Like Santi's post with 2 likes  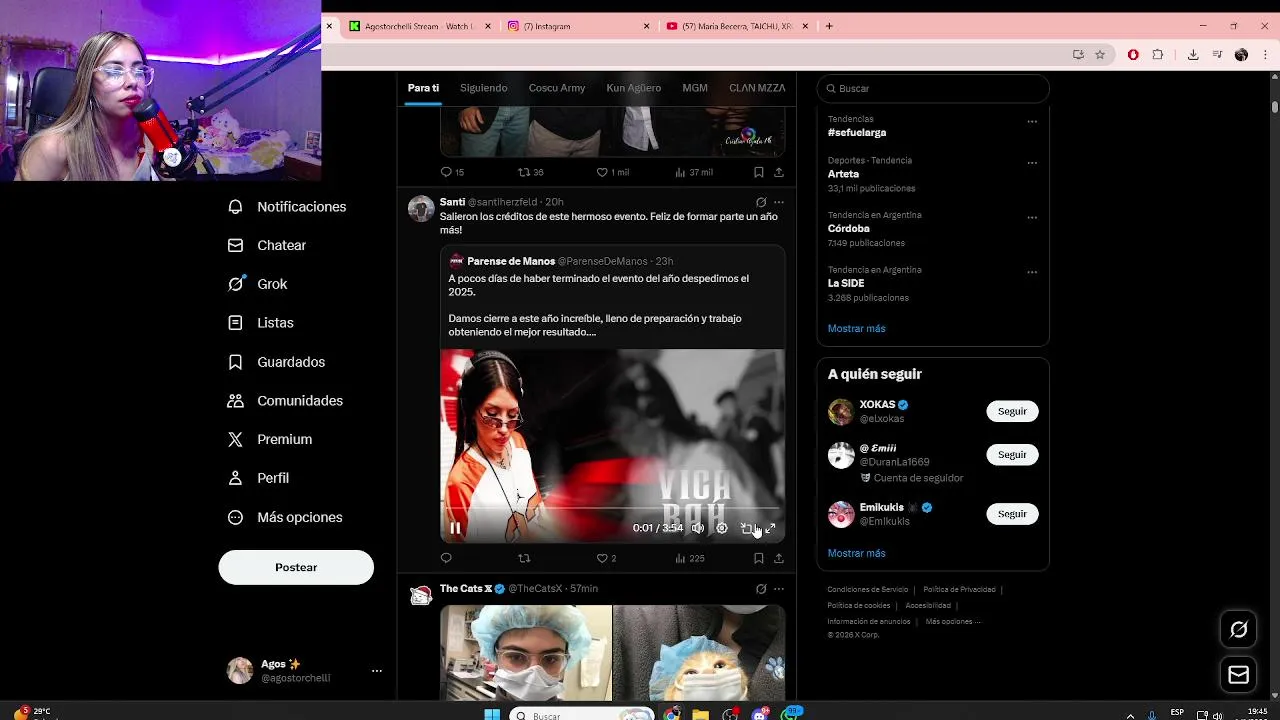[x=606, y=558]
